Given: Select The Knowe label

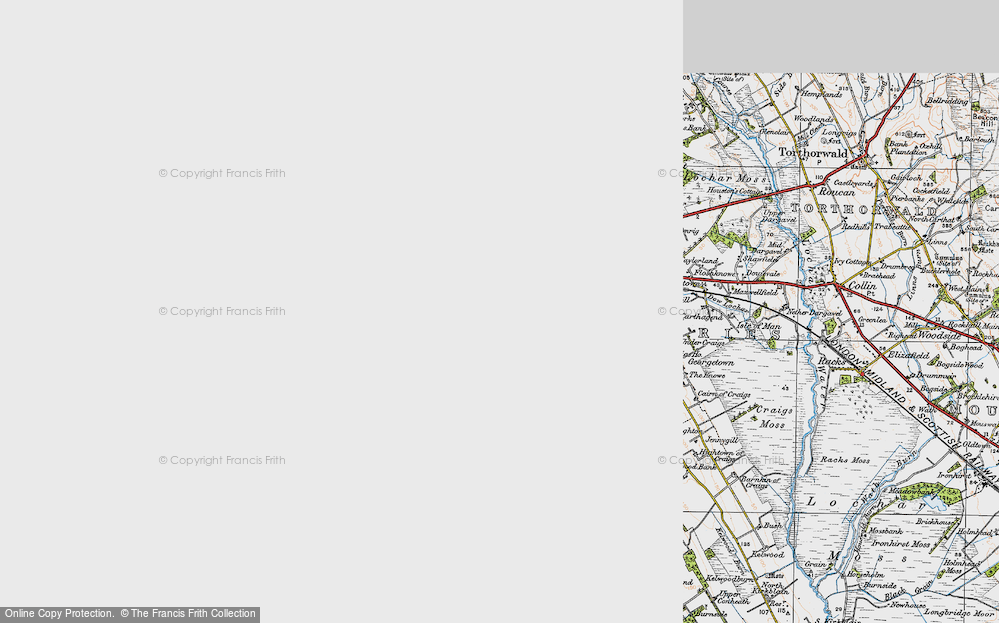Looking at the screenshot, I should (x=707, y=375).
